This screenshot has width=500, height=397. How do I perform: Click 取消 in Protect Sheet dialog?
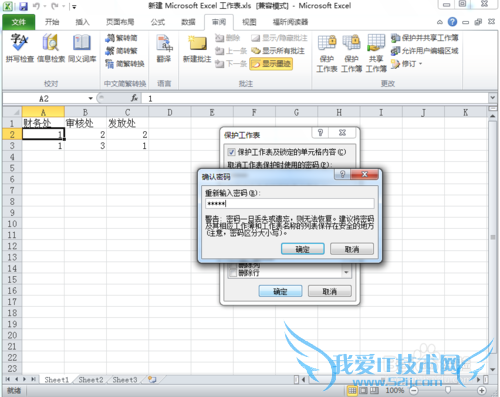click(x=329, y=292)
